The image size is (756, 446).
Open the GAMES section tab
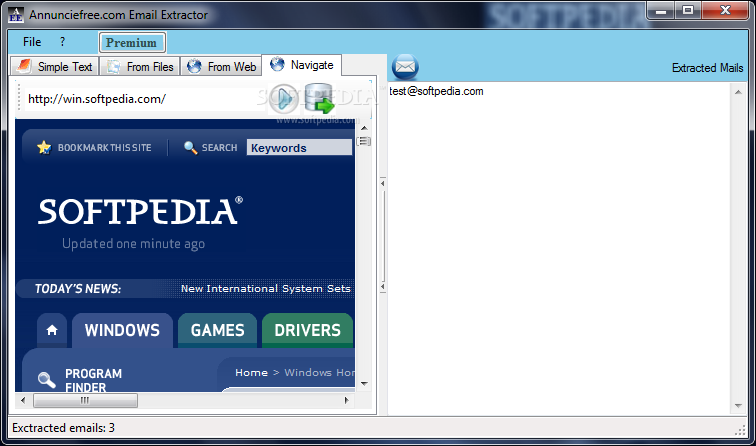(217, 330)
